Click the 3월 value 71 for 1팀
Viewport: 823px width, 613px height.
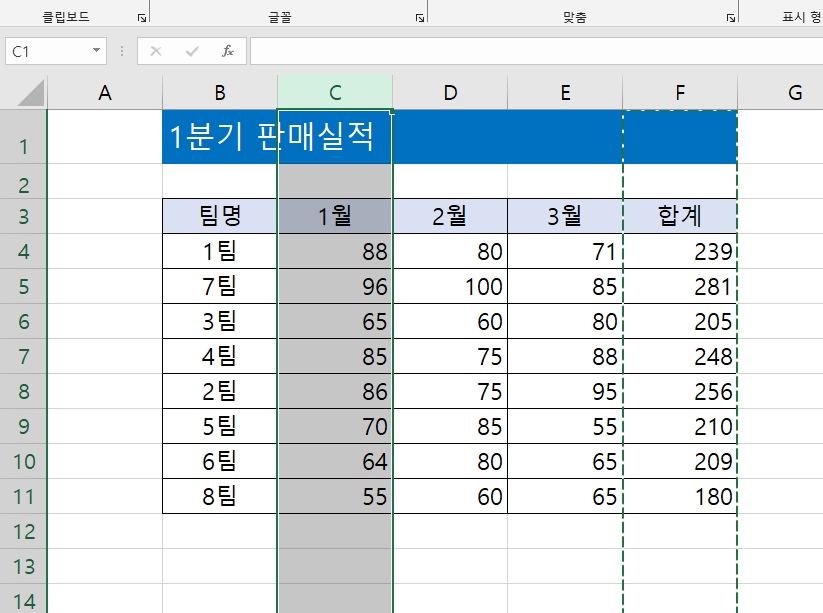coord(565,251)
